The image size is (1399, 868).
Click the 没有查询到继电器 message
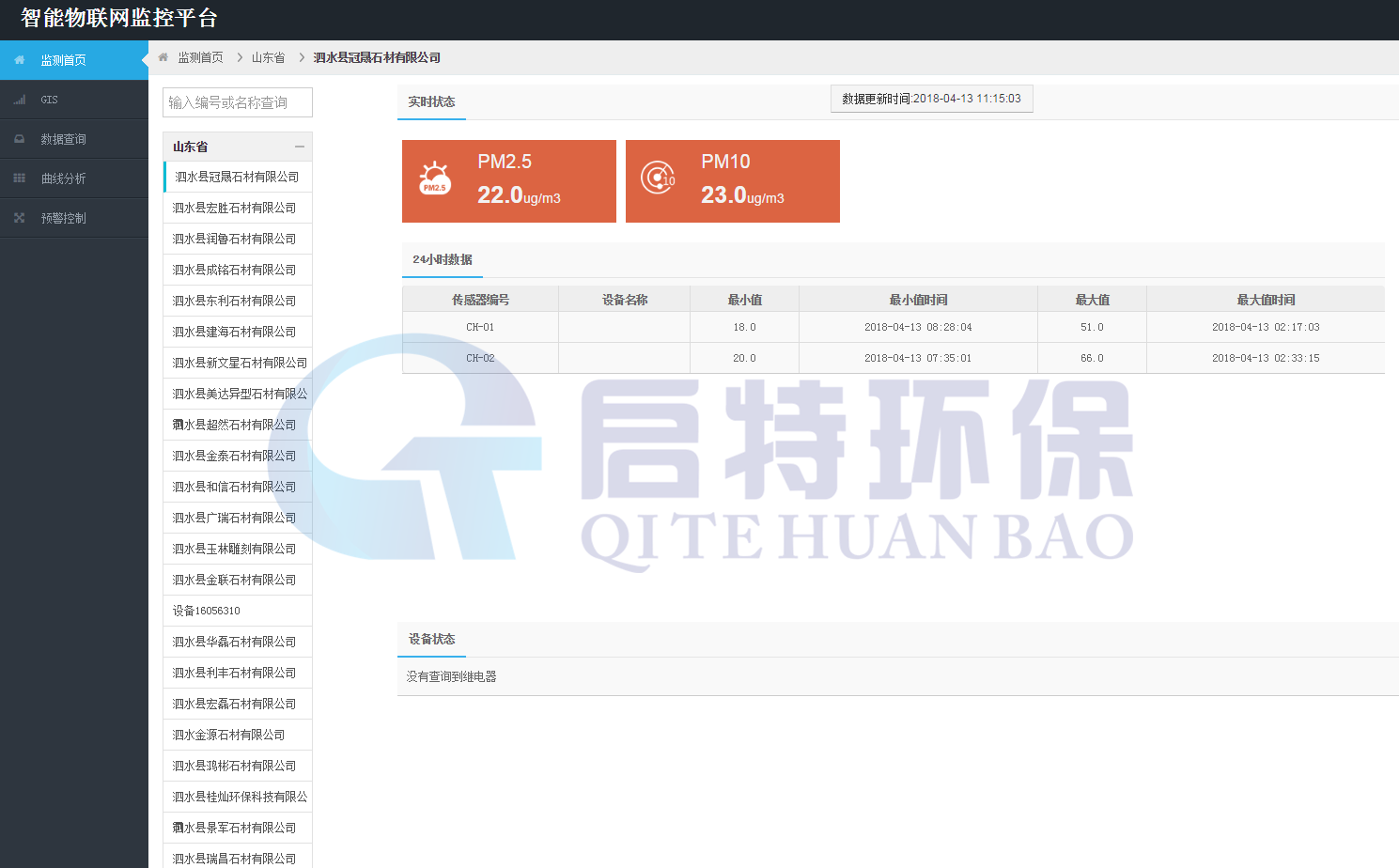point(451,676)
